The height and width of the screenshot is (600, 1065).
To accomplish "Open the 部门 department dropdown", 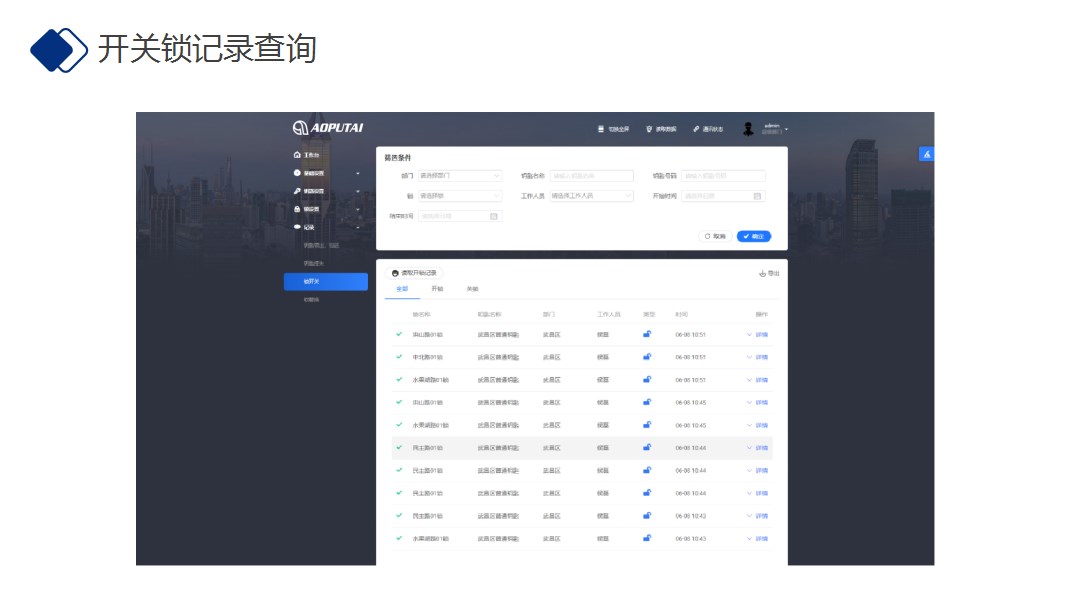I will 460,176.
